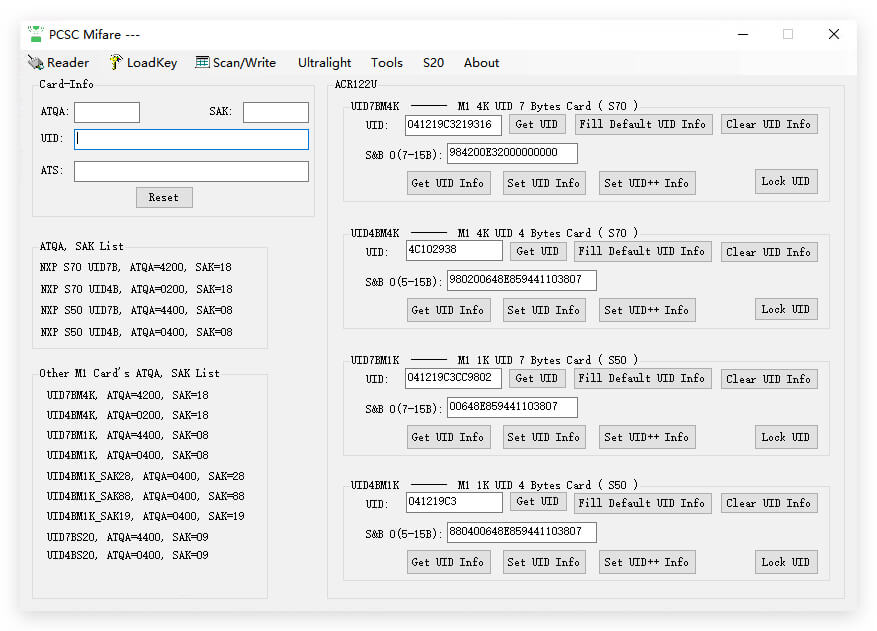Click the S&B 0(5-15B) field for UID4BM1K
The height and width of the screenshot is (631, 877).
[x=521, y=532]
